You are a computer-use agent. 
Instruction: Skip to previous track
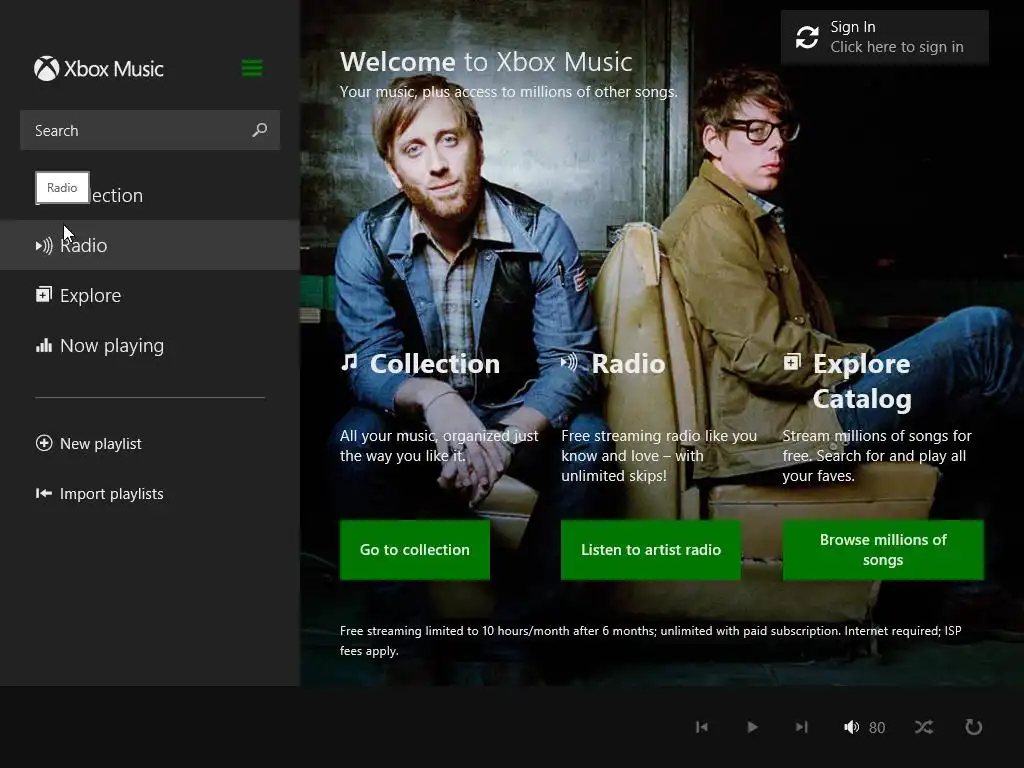point(702,727)
